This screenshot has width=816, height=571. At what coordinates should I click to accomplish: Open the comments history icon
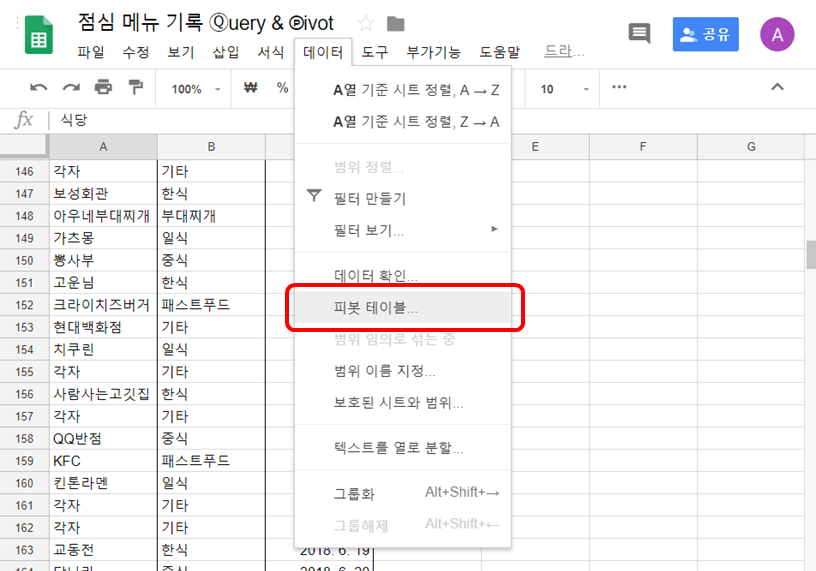(639, 34)
